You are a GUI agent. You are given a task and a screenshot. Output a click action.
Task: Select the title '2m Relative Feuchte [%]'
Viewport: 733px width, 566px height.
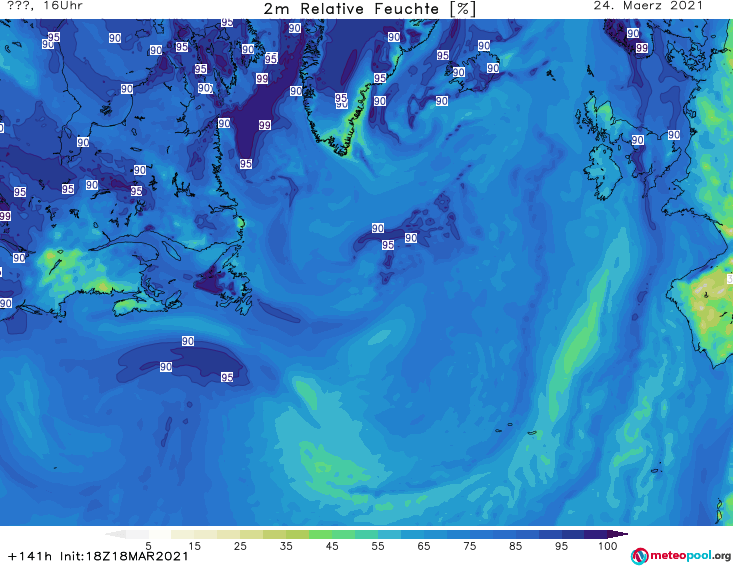pyautogui.click(x=370, y=9)
